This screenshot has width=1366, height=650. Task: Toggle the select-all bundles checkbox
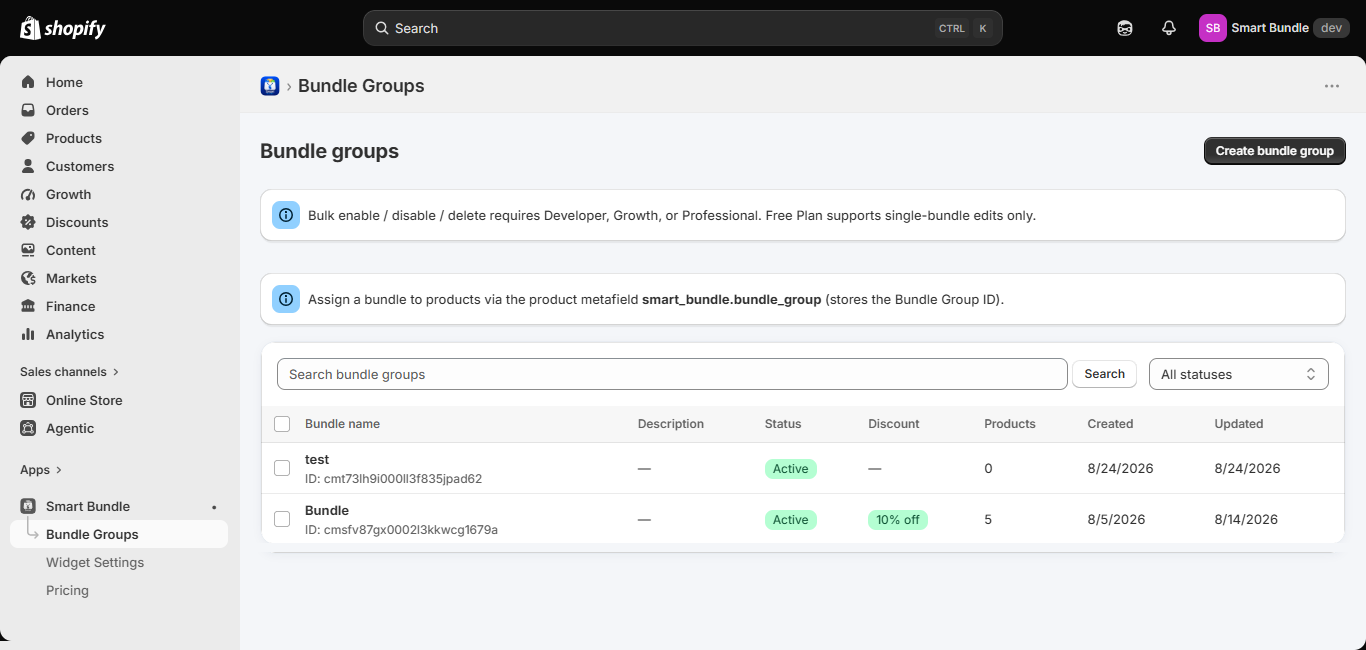[282, 424]
